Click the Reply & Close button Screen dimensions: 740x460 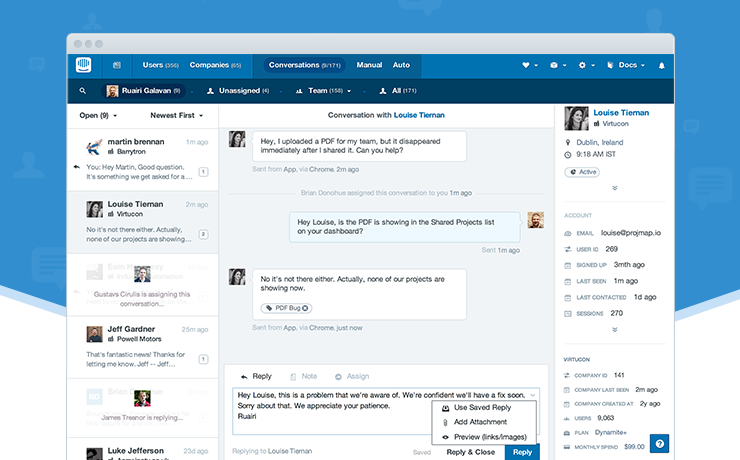pyautogui.click(x=469, y=452)
